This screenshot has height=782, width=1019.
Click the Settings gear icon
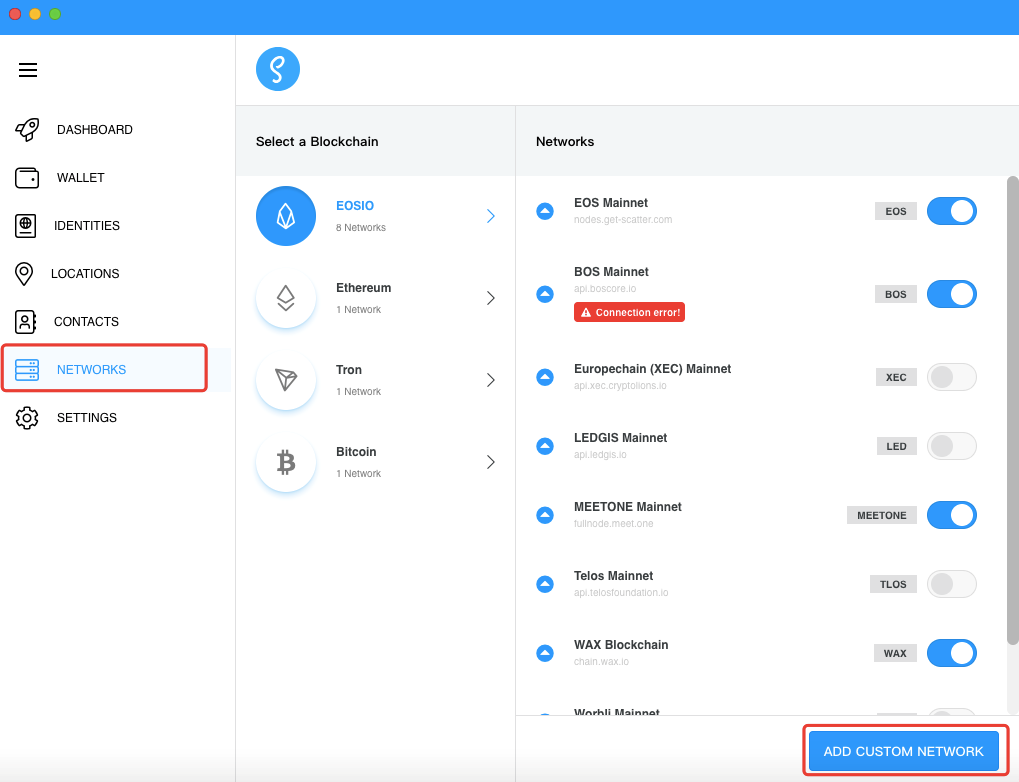[27, 417]
